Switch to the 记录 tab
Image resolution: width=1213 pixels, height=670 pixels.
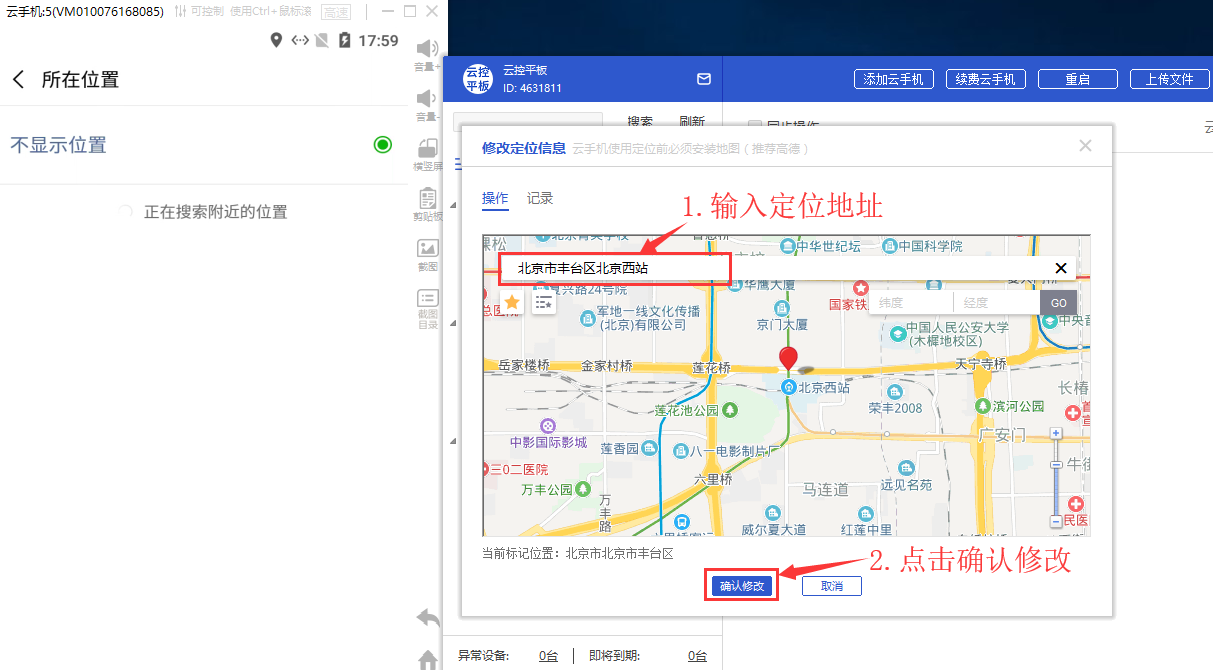[x=540, y=198]
